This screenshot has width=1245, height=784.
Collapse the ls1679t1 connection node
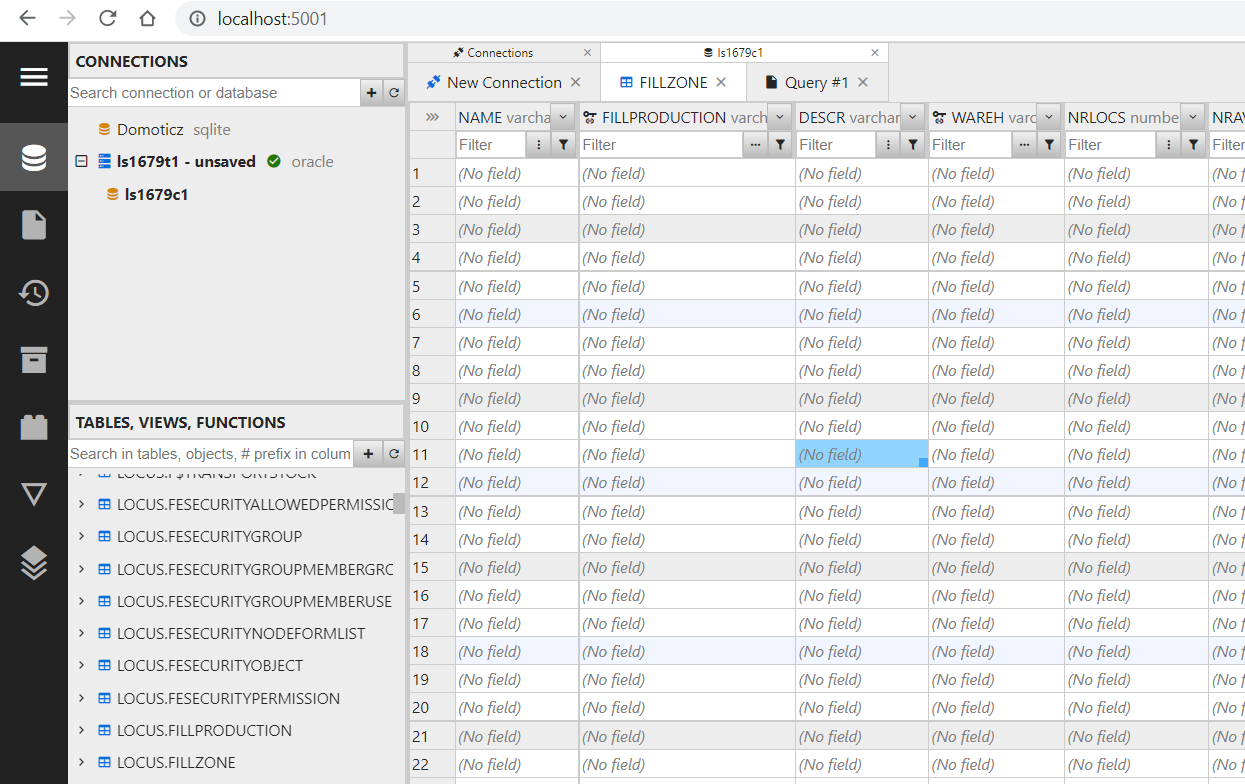click(x=81, y=160)
